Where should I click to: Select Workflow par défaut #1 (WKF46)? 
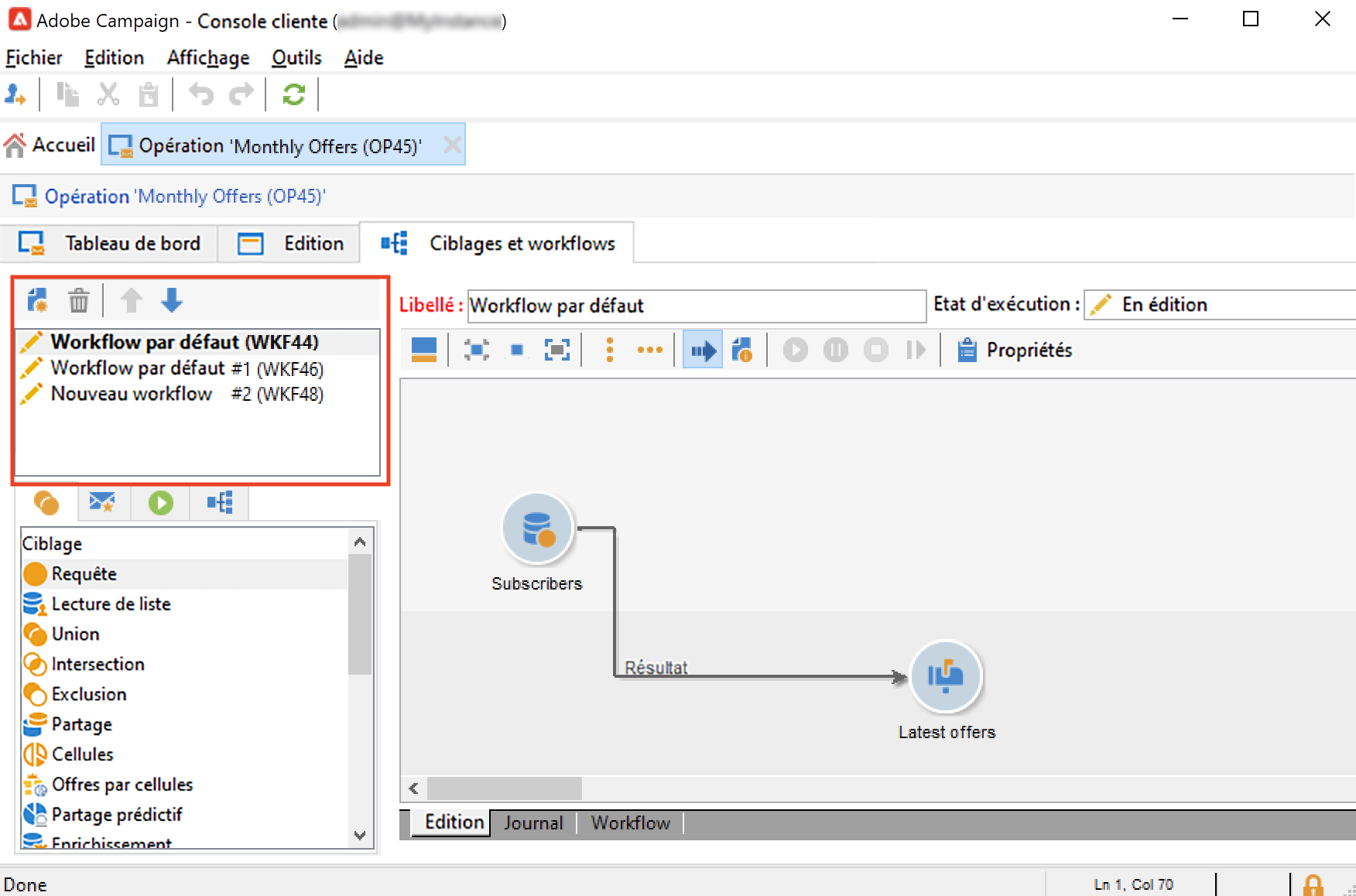point(197,368)
